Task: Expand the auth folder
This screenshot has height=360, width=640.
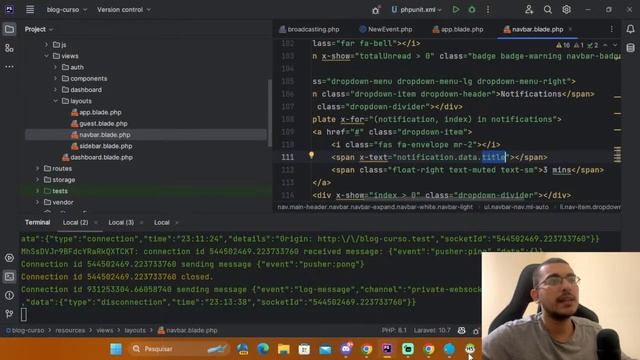Action: click(56, 67)
